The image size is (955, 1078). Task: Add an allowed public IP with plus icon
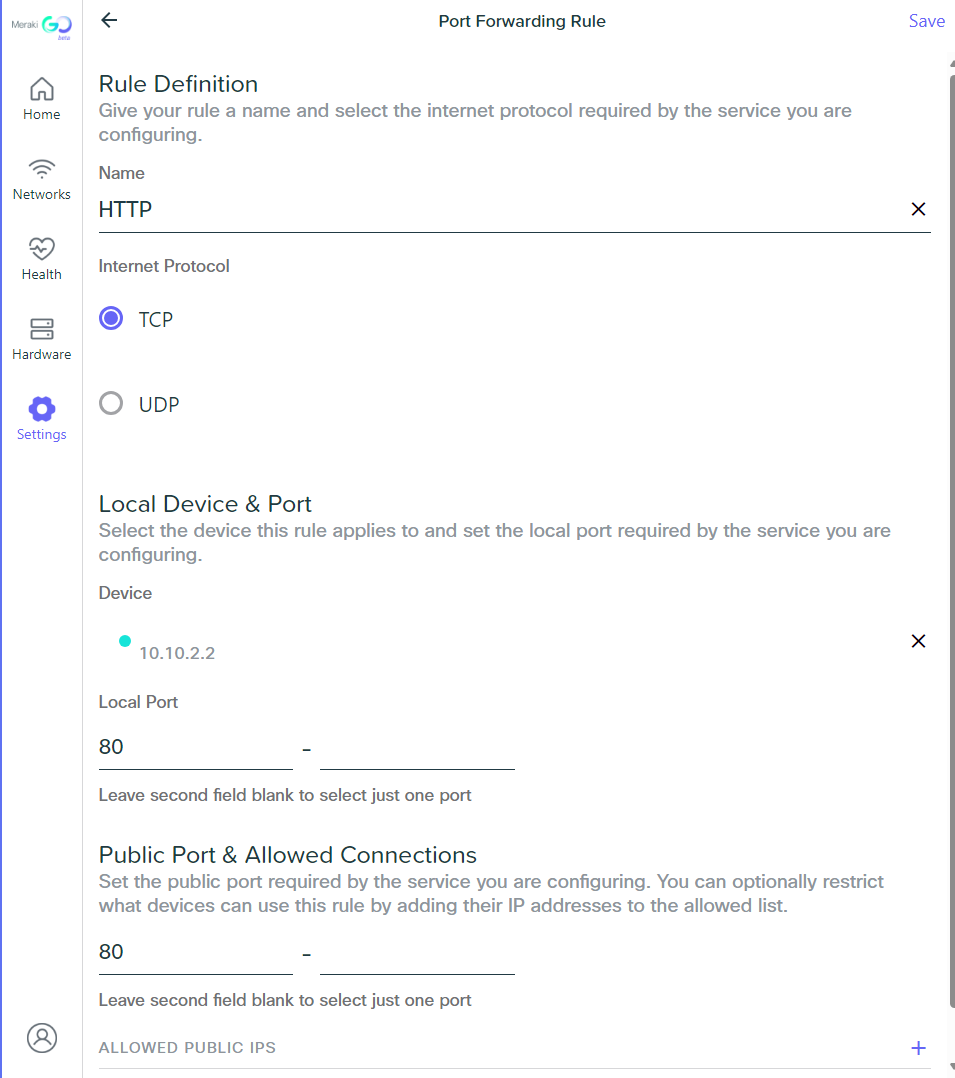[x=918, y=1047]
